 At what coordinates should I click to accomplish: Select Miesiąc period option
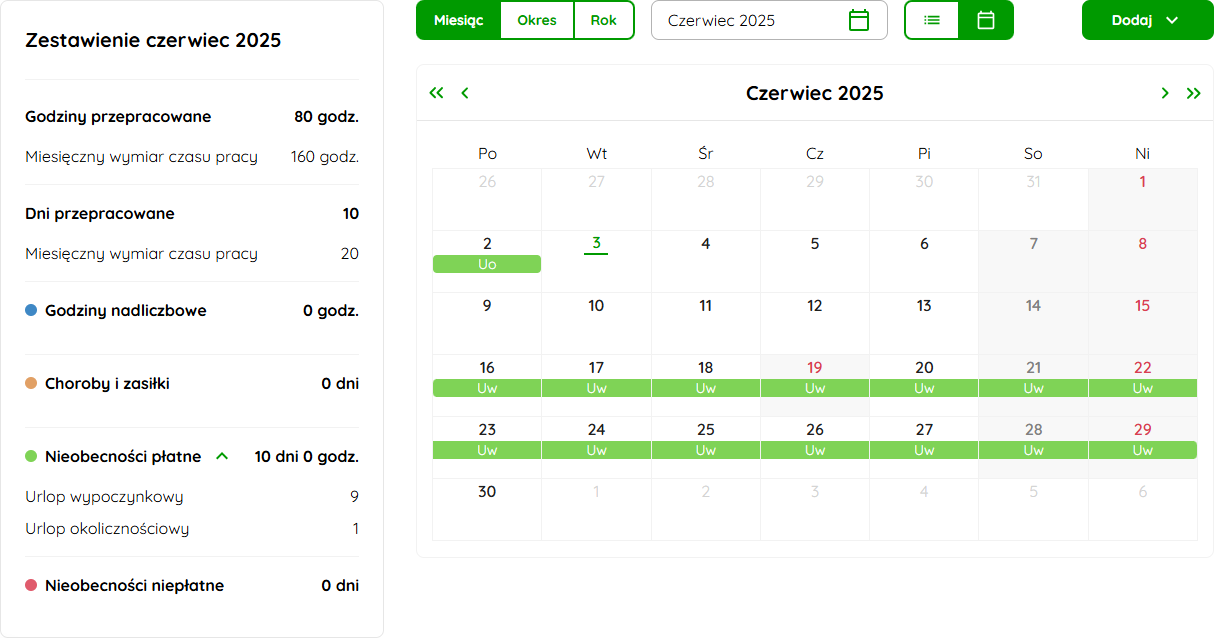coord(459,20)
